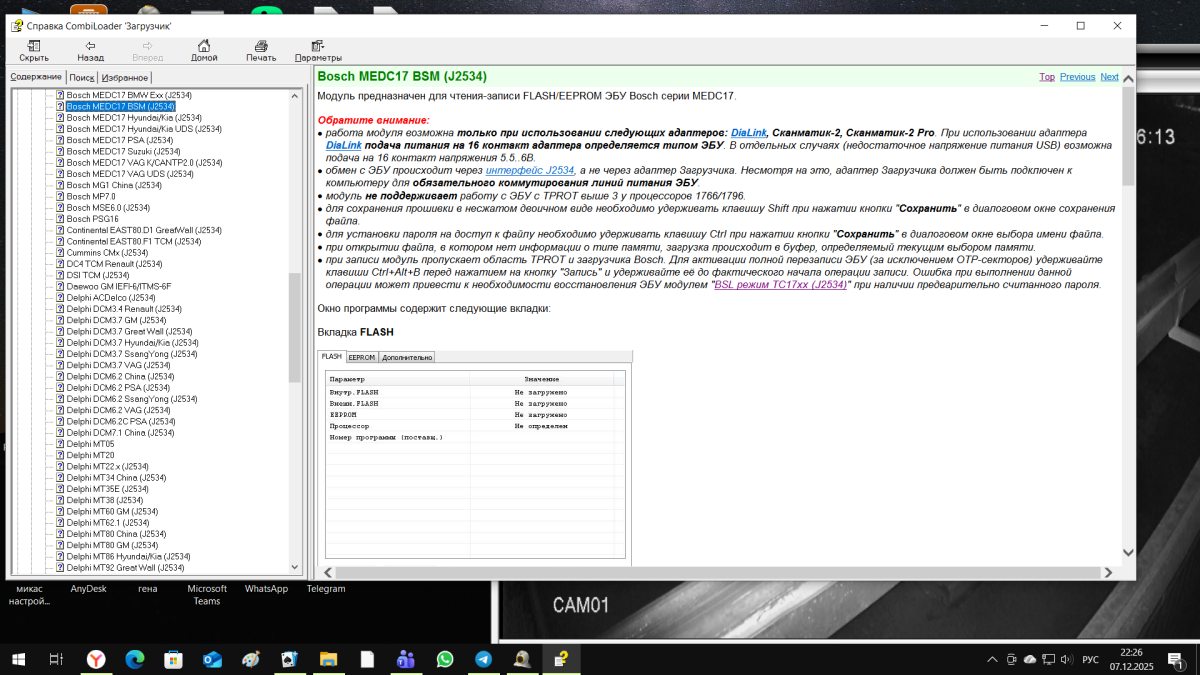Open the DiaLink link before подача питания

tap(343, 145)
